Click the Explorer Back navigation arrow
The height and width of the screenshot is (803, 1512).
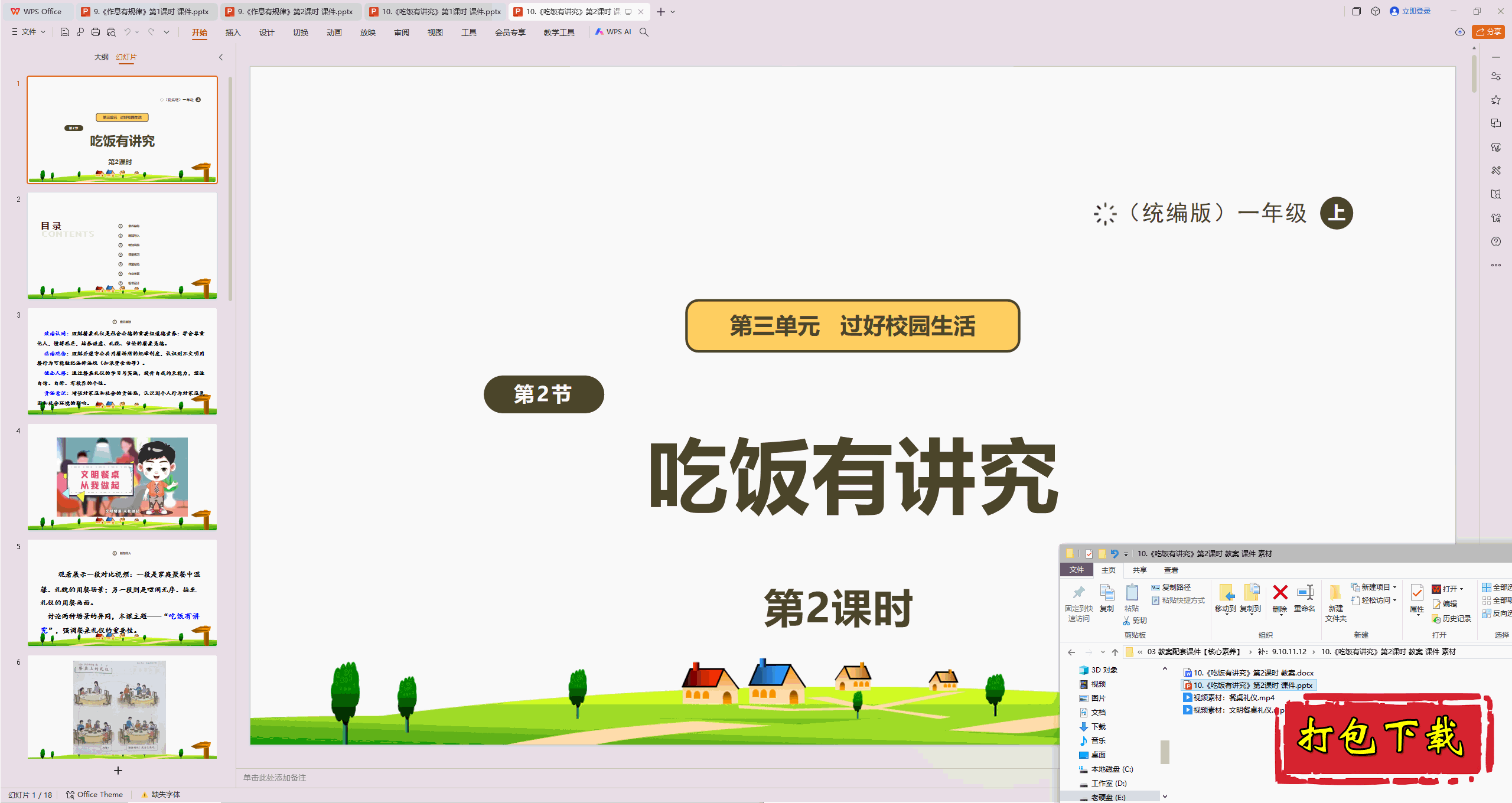click(x=1071, y=652)
